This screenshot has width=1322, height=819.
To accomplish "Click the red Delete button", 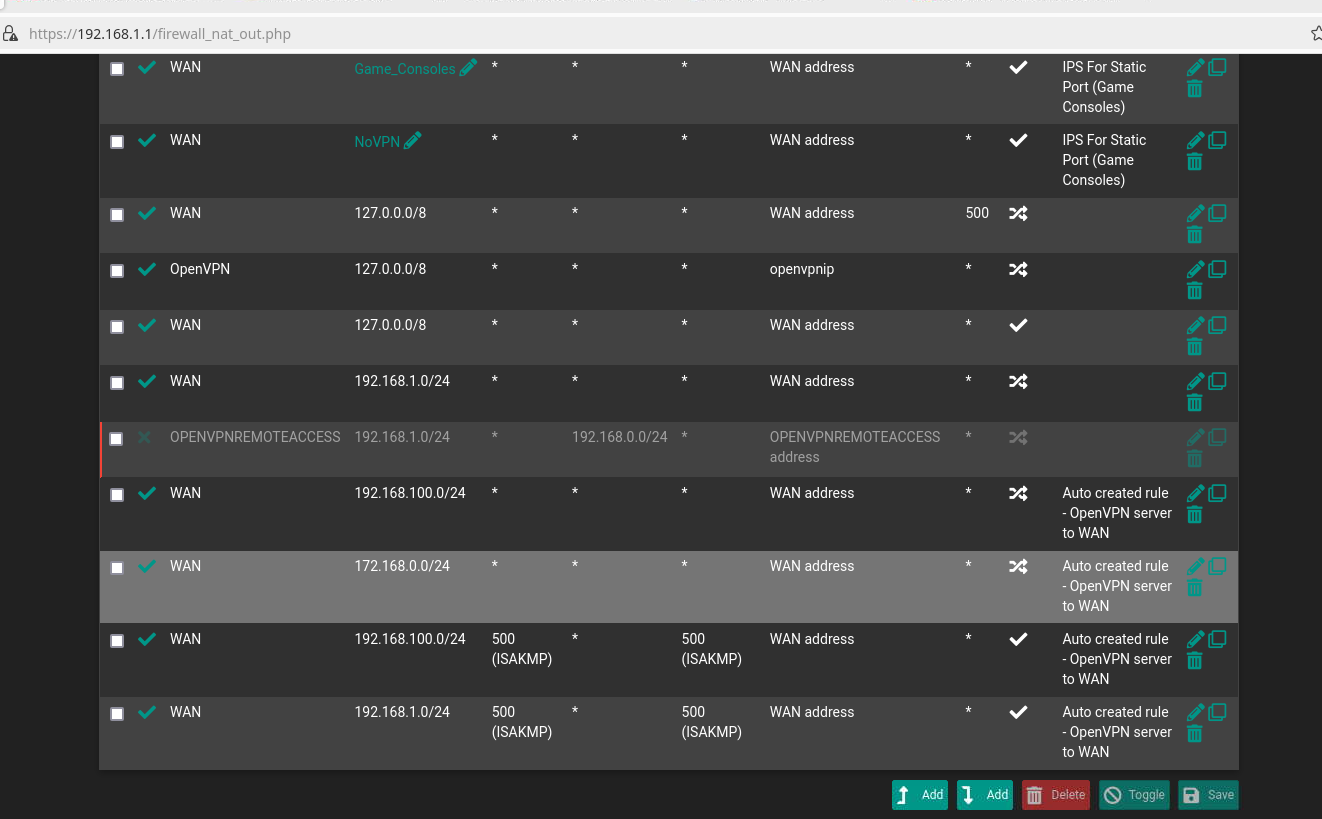I will [1056, 795].
